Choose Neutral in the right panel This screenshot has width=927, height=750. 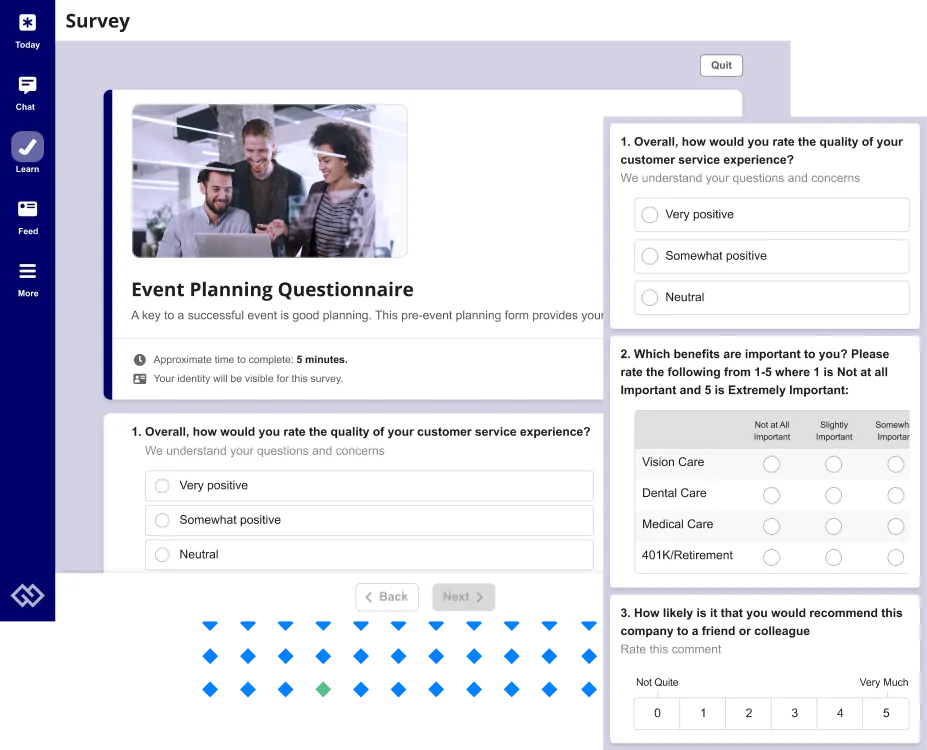[x=772, y=297]
